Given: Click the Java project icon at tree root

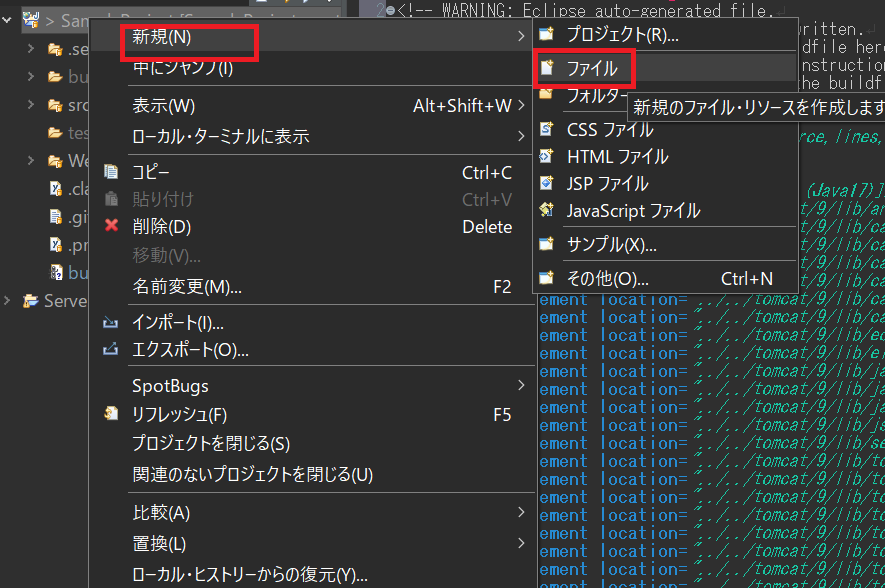Looking at the screenshot, I should (29, 17).
